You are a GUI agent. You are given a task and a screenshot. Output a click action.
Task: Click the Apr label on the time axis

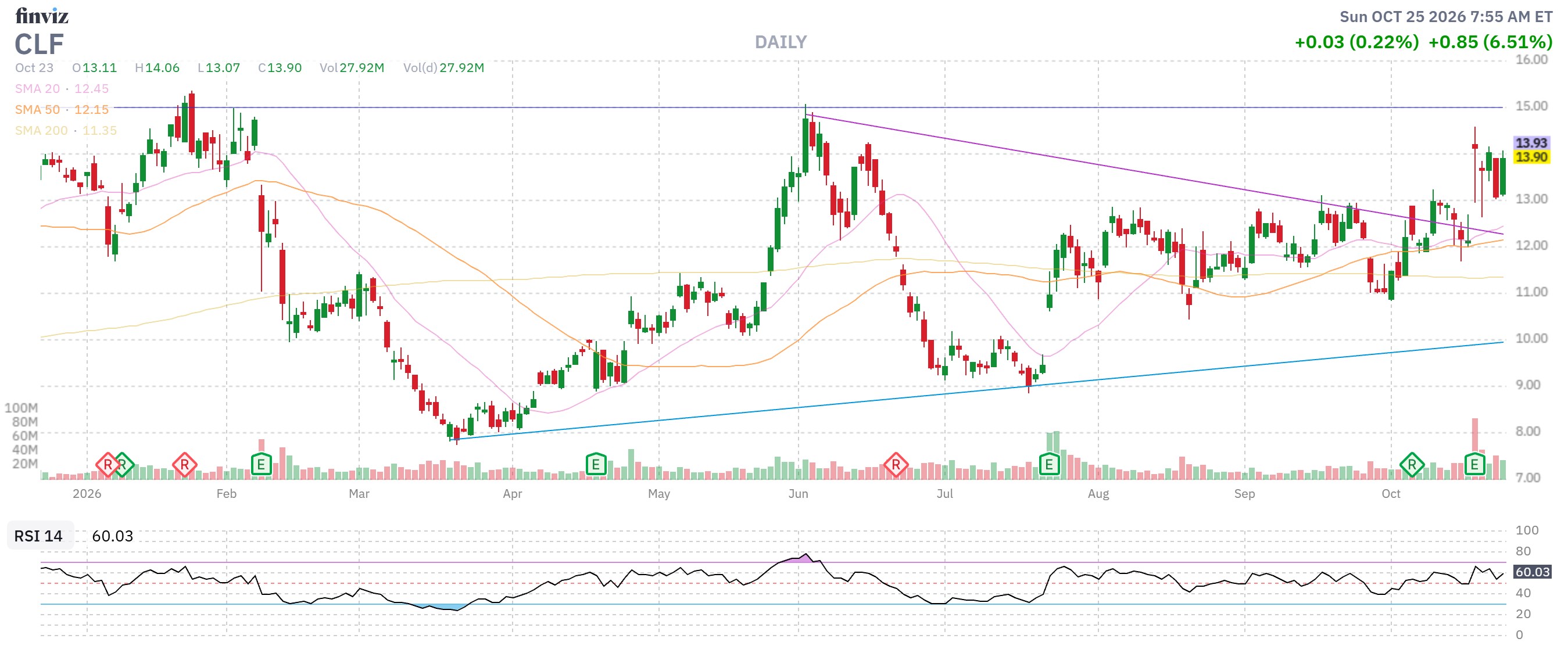[513, 494]
